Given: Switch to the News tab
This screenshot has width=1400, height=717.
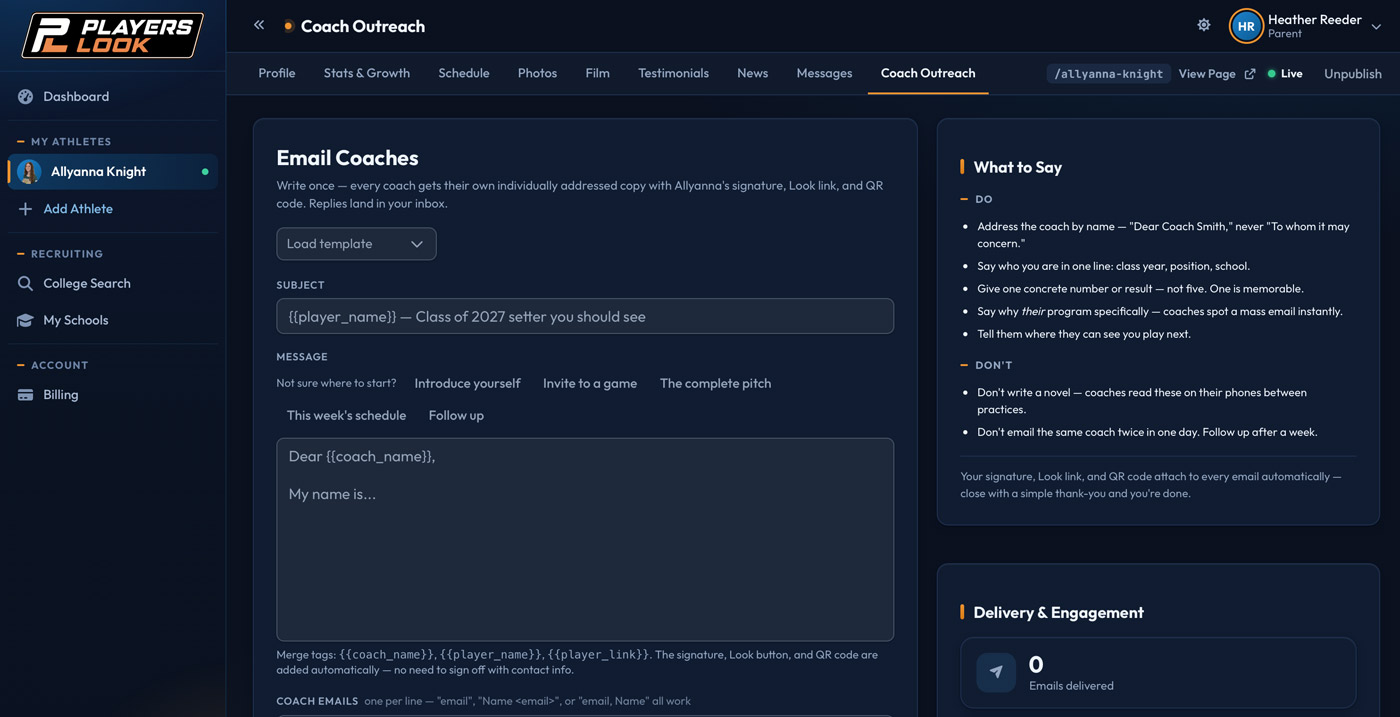Looking at the screenshot, I should [753, 73].
